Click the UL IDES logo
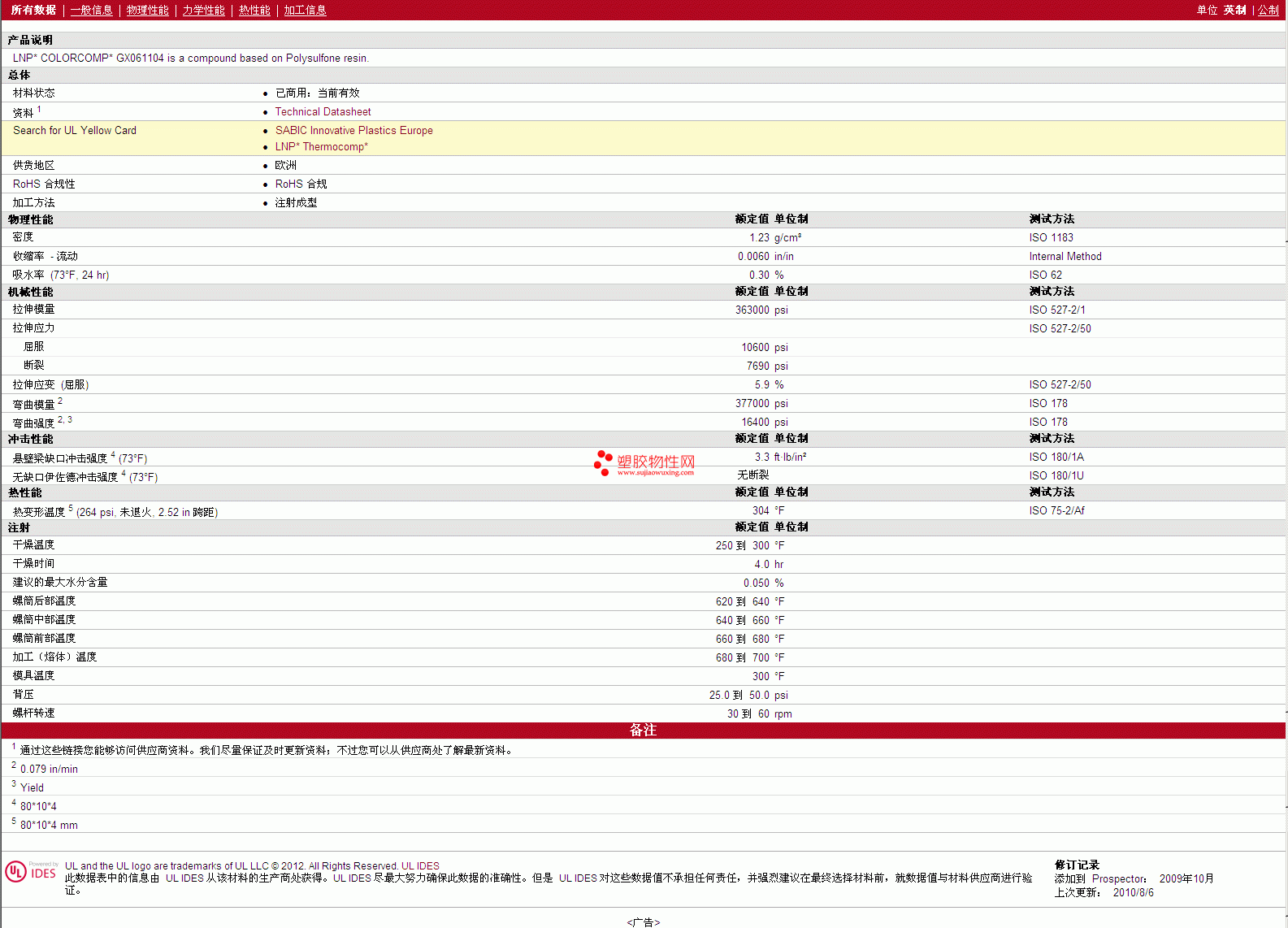This screenshot has height=928, width=1288. [32, 872]
